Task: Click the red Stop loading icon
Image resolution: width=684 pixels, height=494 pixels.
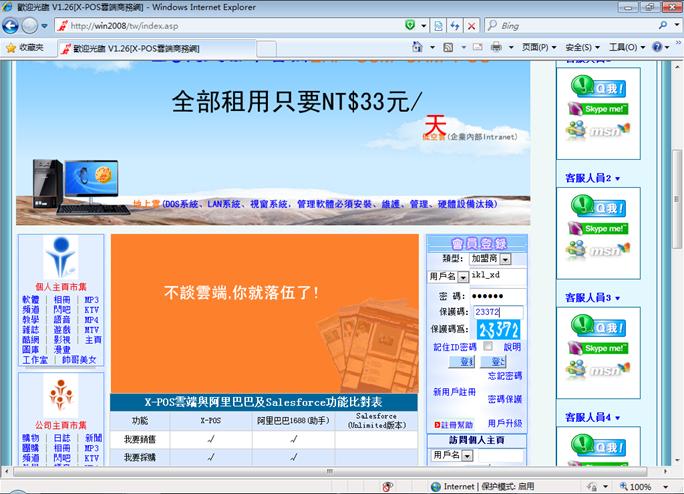Action: [x=470, y=25]
